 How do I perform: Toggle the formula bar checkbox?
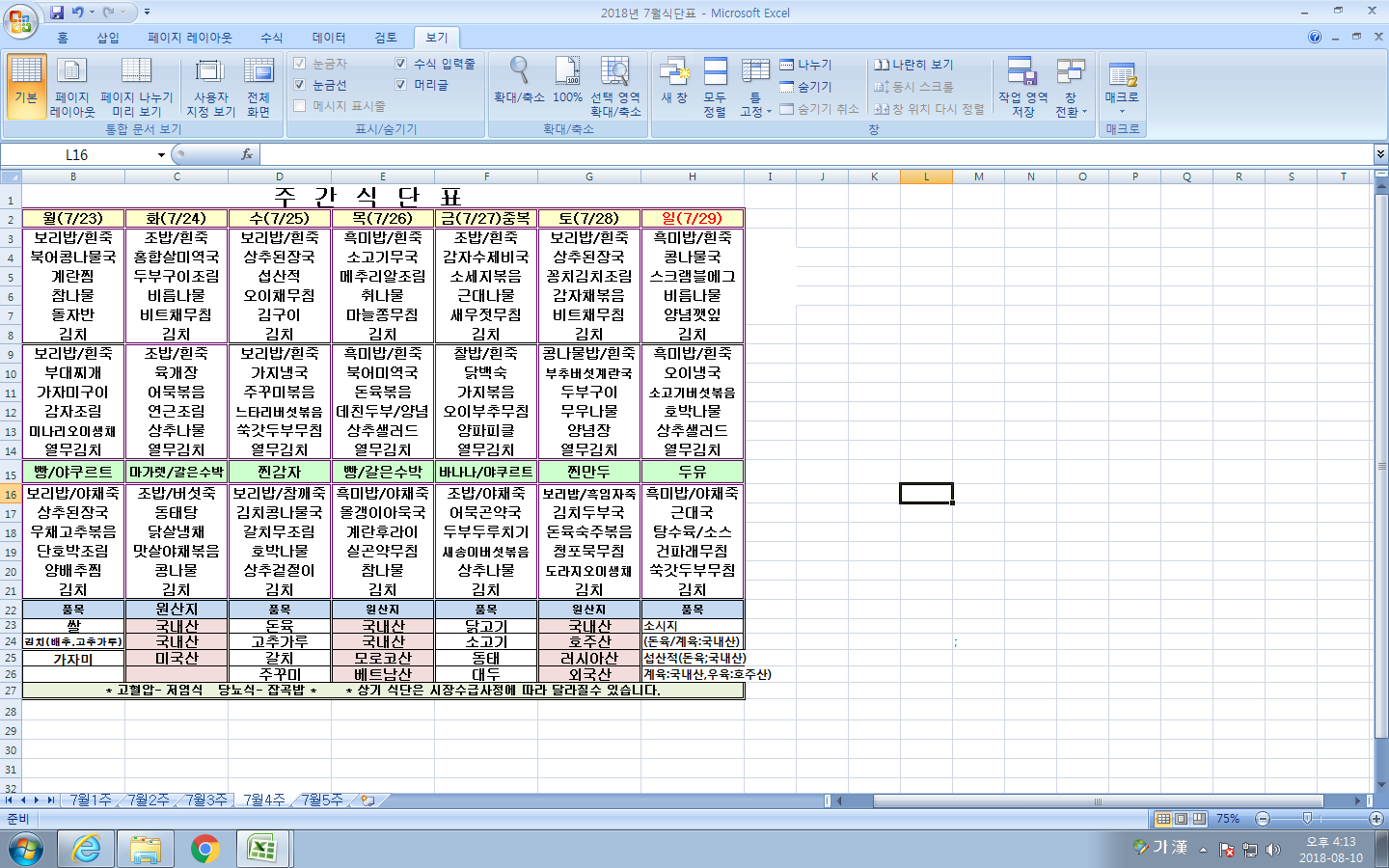[401, 64]
